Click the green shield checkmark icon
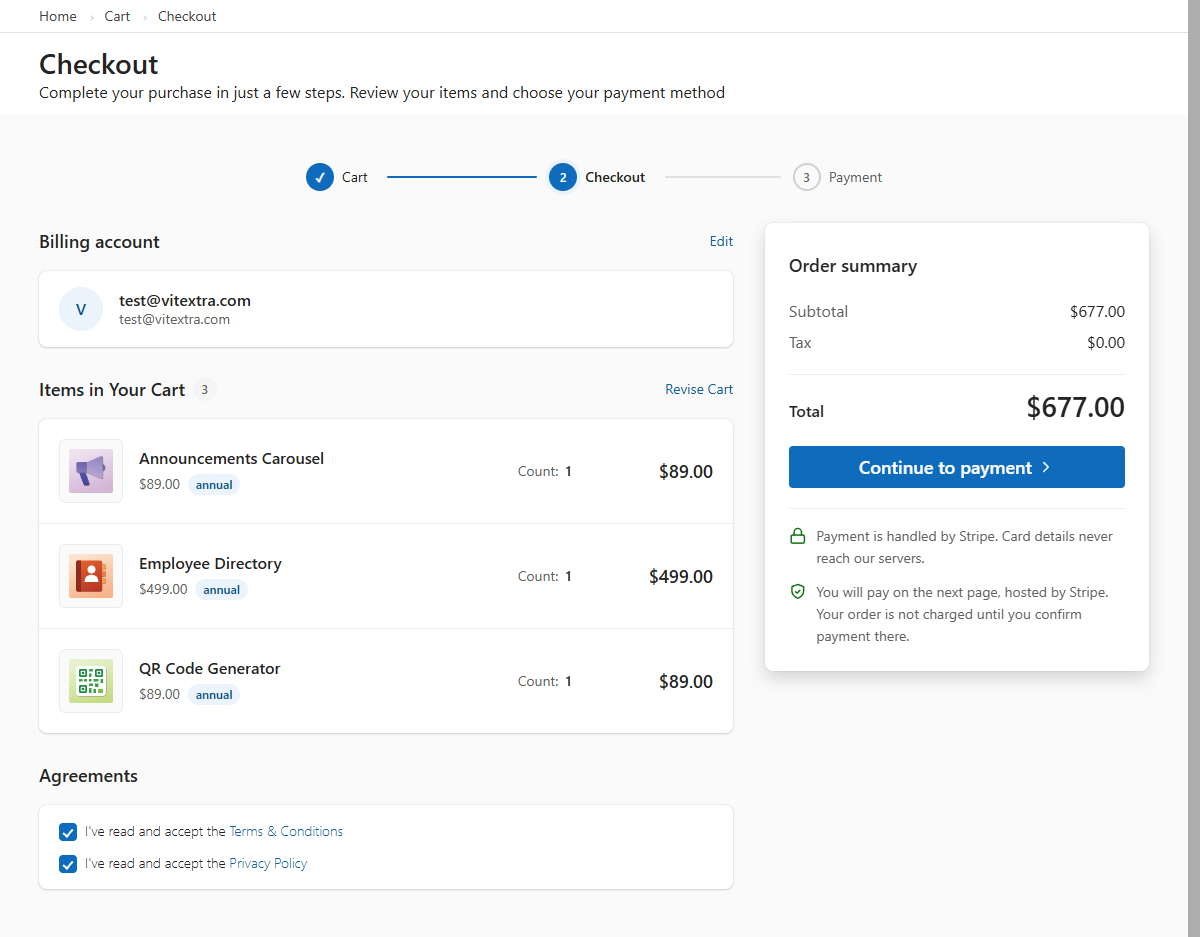 [x=798, y=592]
